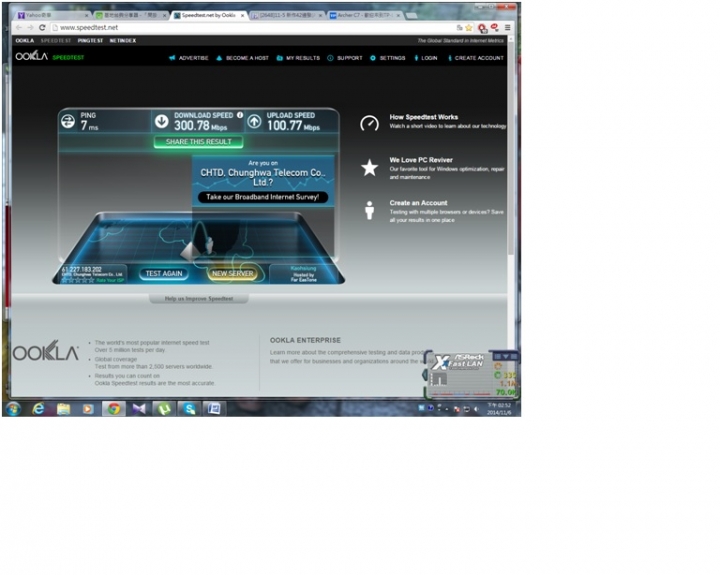
Task: Click the OOKLA Speedtest logo in header
Action: [x=49, y=57]
